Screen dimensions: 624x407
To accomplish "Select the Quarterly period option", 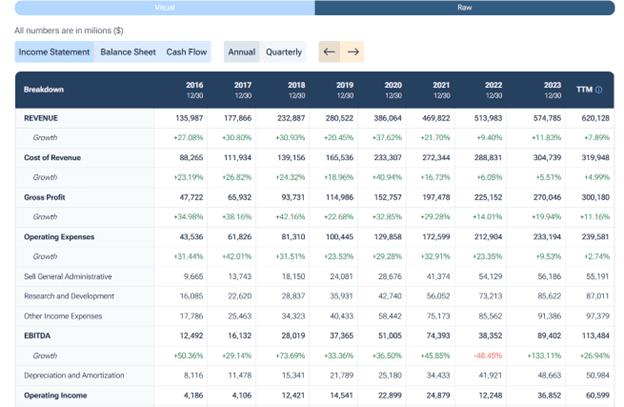I will point(284,52).
